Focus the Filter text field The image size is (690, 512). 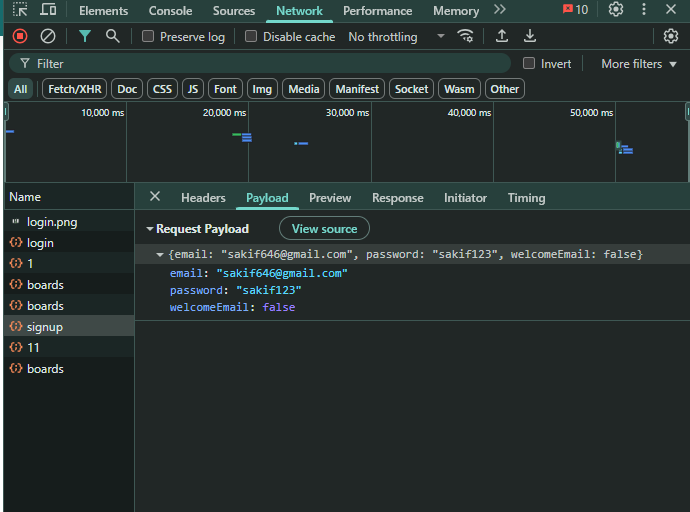tap(260, 64)
